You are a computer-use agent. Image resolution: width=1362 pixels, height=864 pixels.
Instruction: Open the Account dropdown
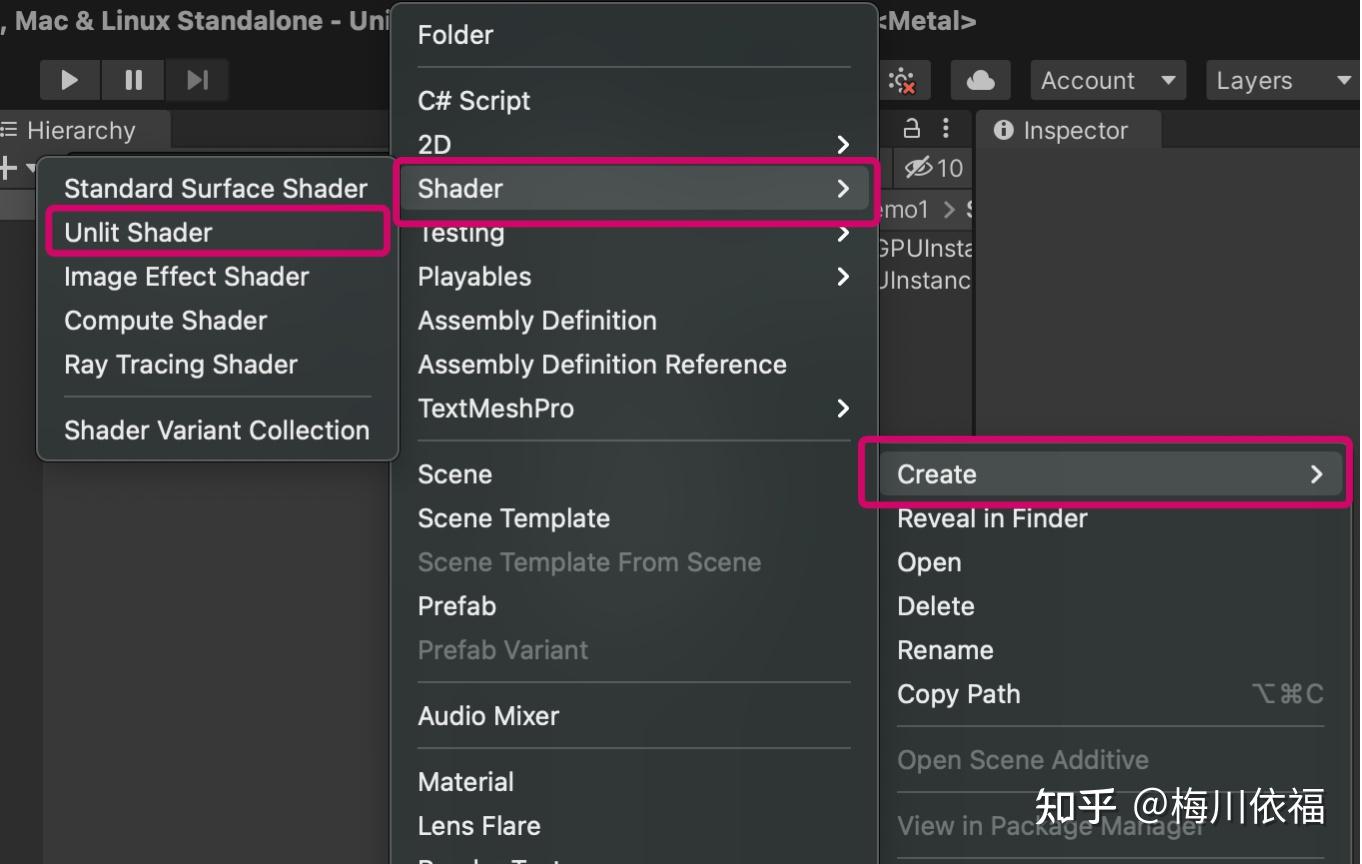click(1107, 80)
